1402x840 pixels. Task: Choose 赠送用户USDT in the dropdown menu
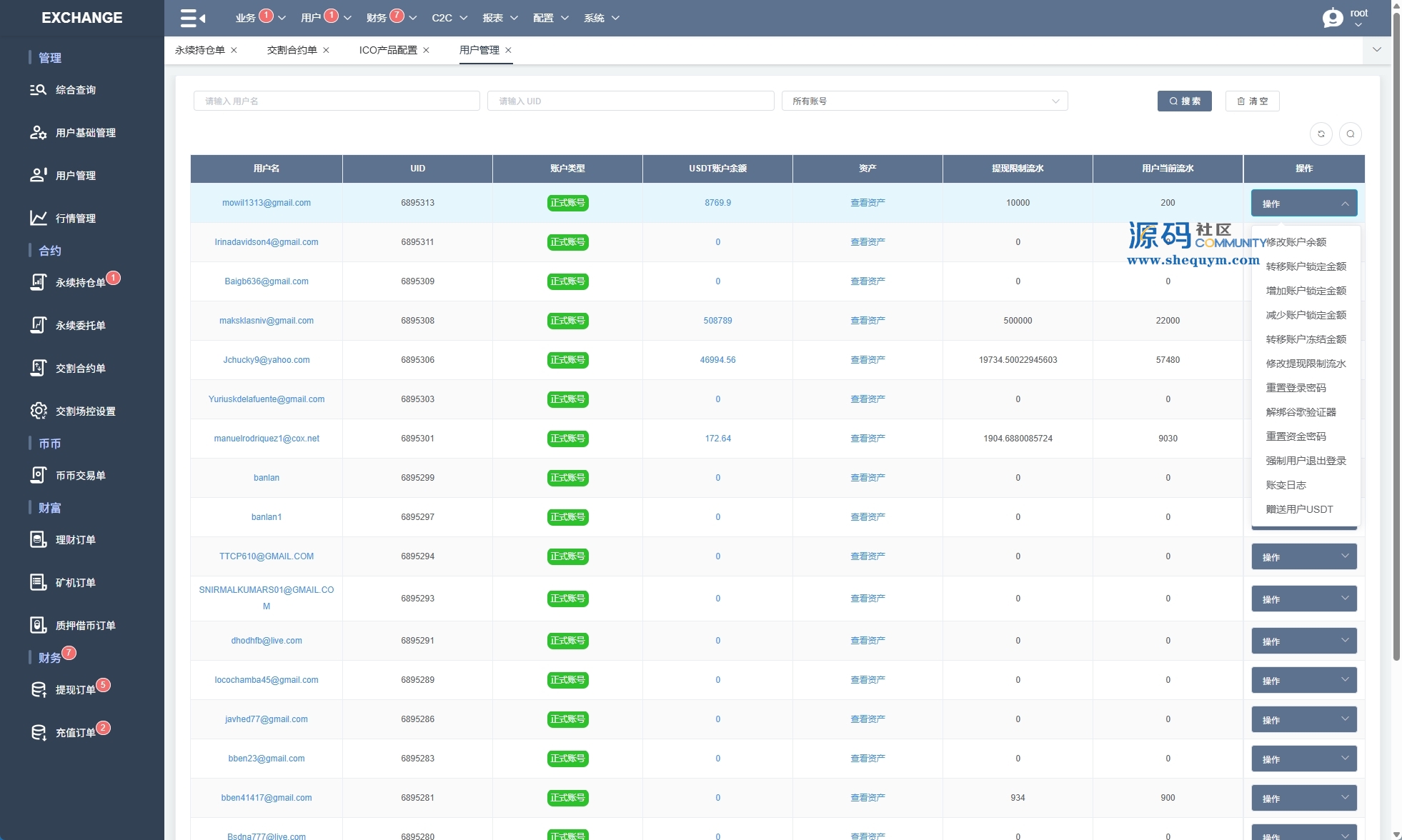pos(1298,509)
